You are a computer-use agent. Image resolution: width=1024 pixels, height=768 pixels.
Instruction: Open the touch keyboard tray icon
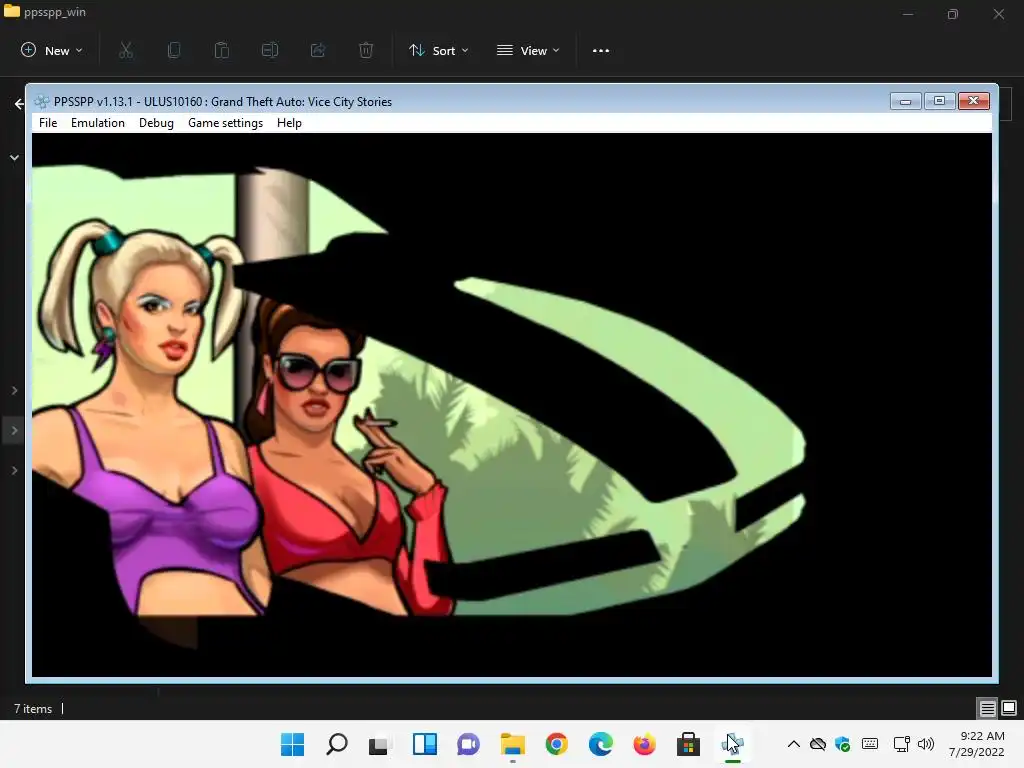(x=870, y=744)
